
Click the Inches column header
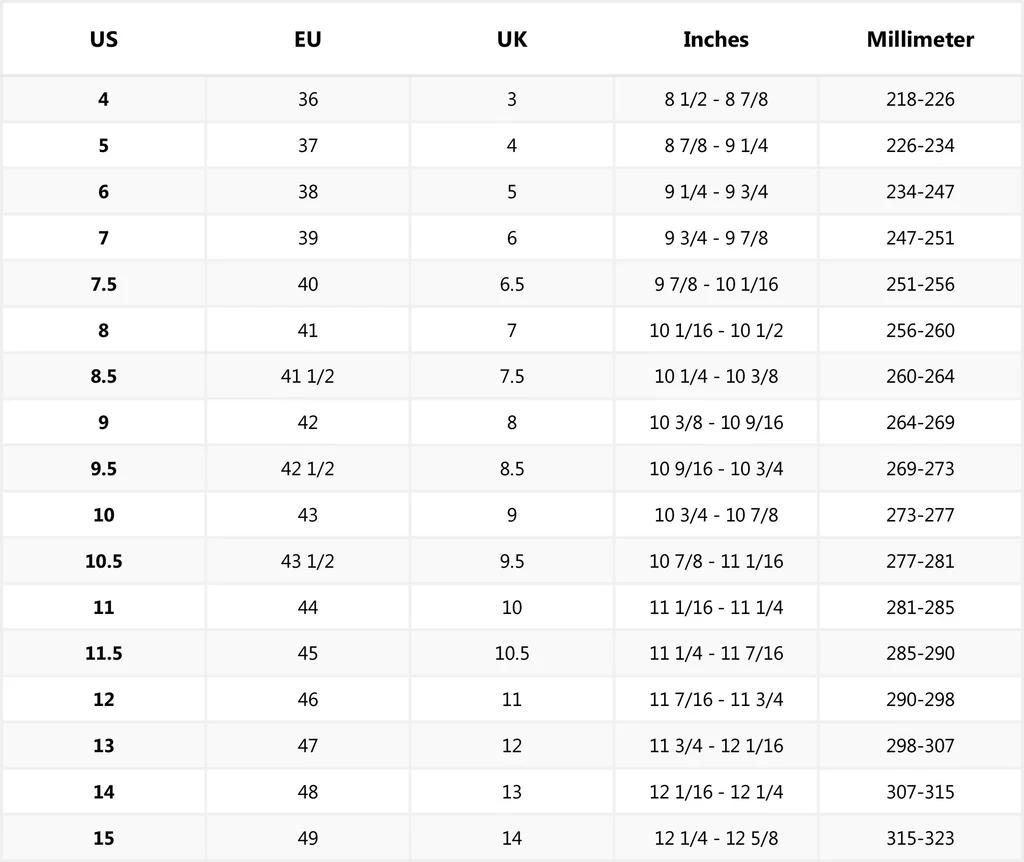[x=716, y=40]
